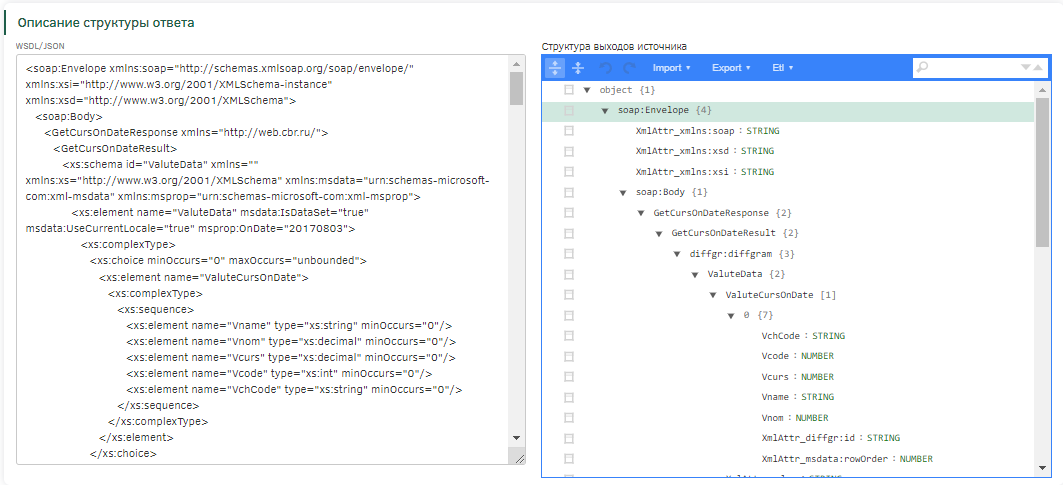This screenshot has width=1063, height=485.
Task: Collapse the ValuteCursOnDate array node
Action: tap(713, 295)
